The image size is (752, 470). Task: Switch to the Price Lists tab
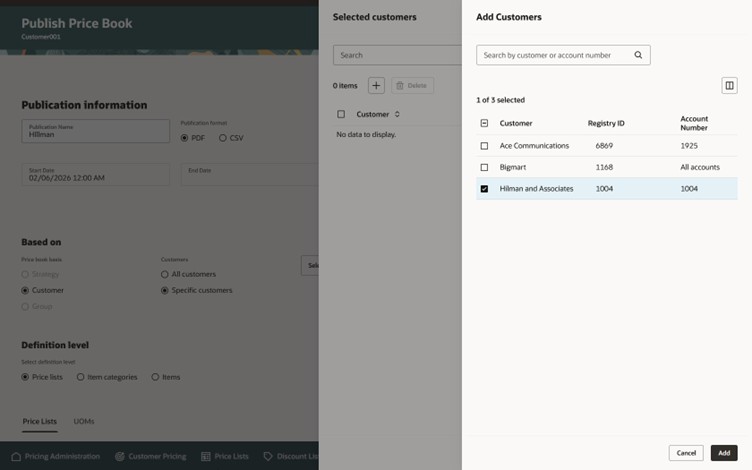[39, 422]
